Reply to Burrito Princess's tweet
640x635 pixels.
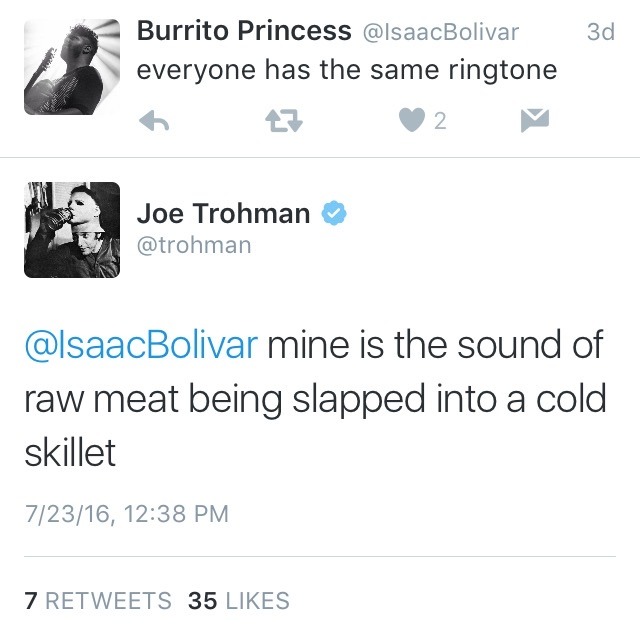(154, 121)
